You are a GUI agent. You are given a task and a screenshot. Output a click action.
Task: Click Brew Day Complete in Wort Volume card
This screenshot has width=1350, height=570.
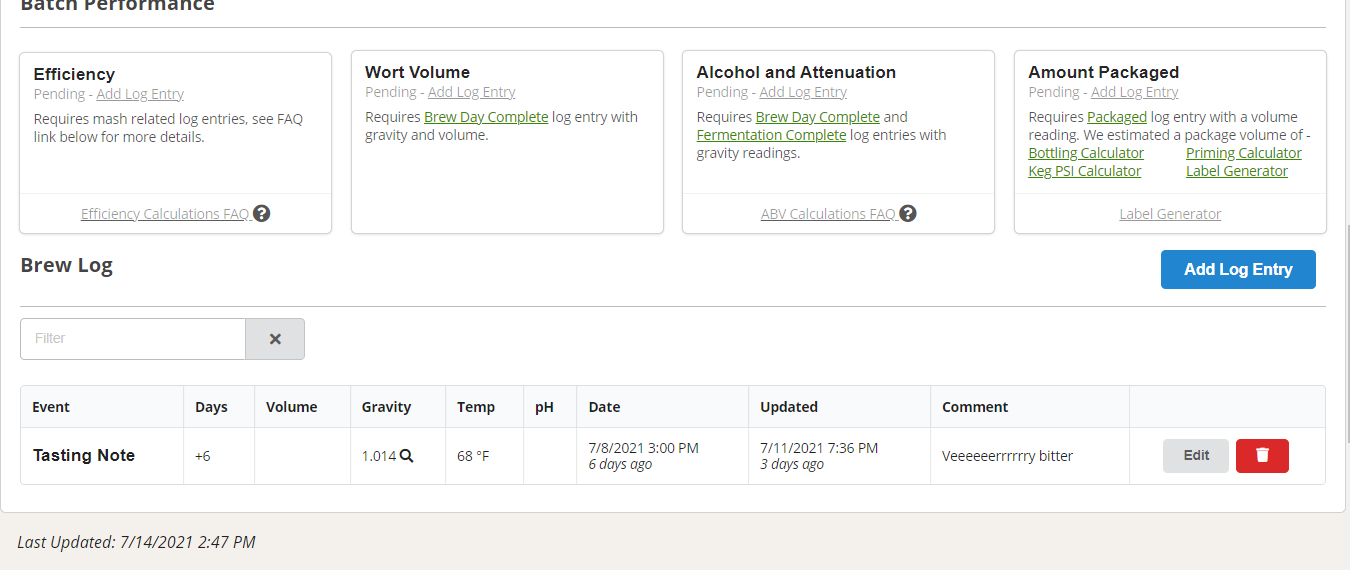coord(486,117)
